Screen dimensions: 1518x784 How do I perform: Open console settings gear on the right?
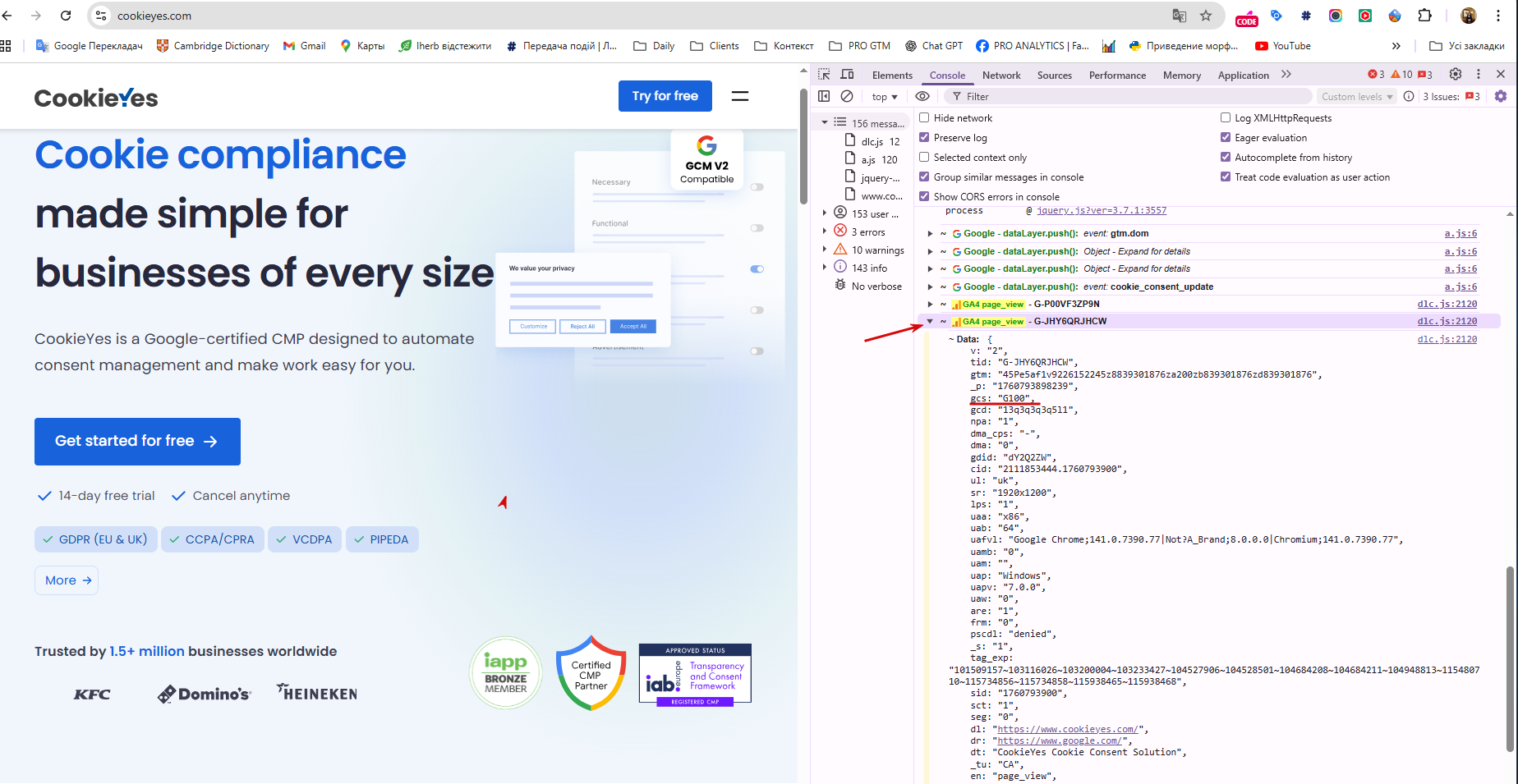point(1501,96)
